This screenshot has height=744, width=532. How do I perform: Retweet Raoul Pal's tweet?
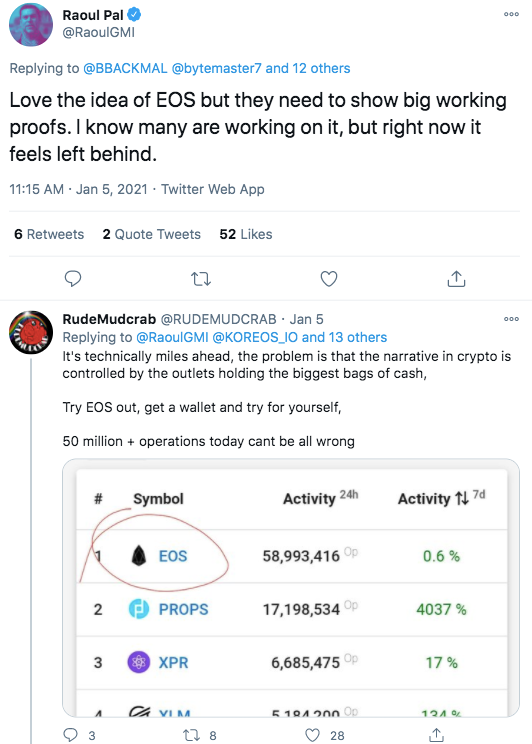pyautogui.click(x=201, y=279)
